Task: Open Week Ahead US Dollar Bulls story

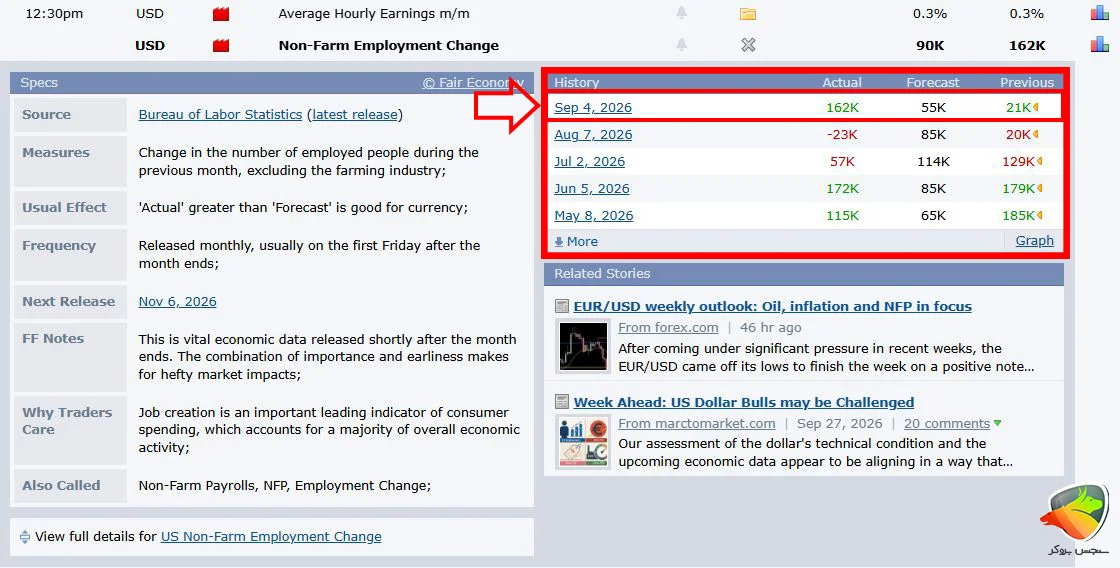Action: coord(744,402)
